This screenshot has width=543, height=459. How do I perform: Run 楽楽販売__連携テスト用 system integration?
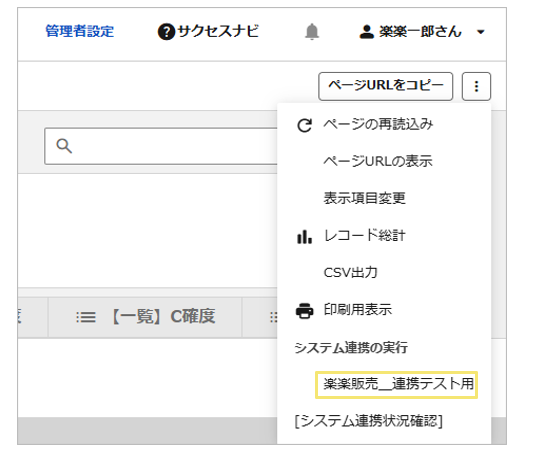[397, 385]
